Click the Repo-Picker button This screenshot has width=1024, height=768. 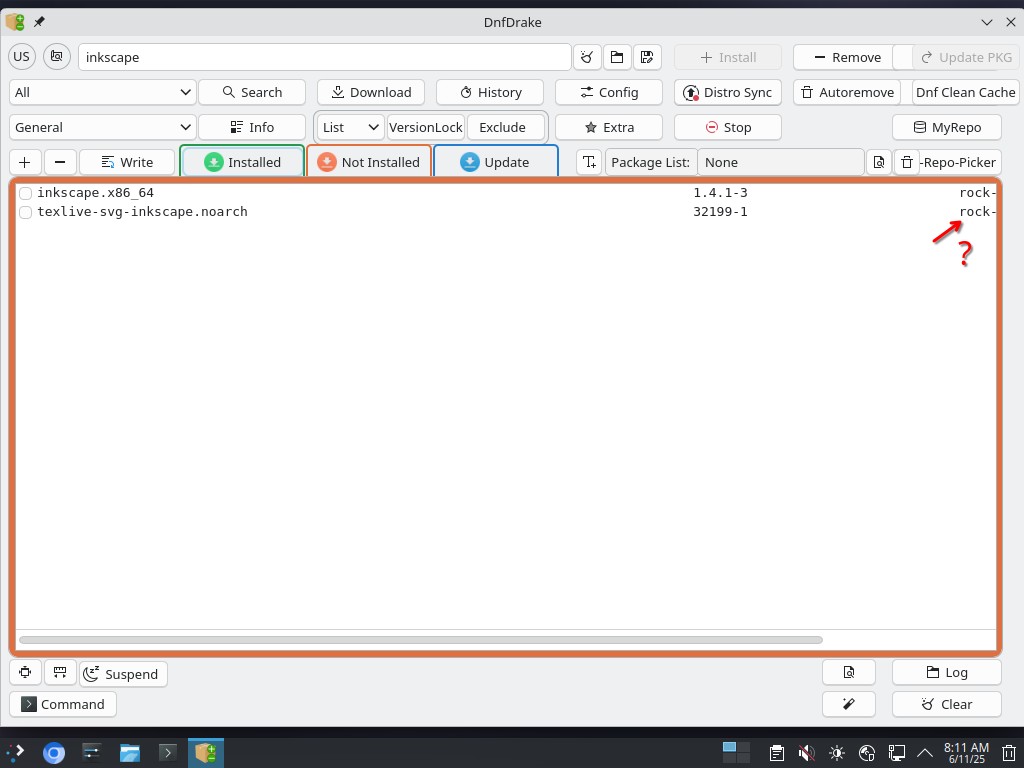coord(961,163)
